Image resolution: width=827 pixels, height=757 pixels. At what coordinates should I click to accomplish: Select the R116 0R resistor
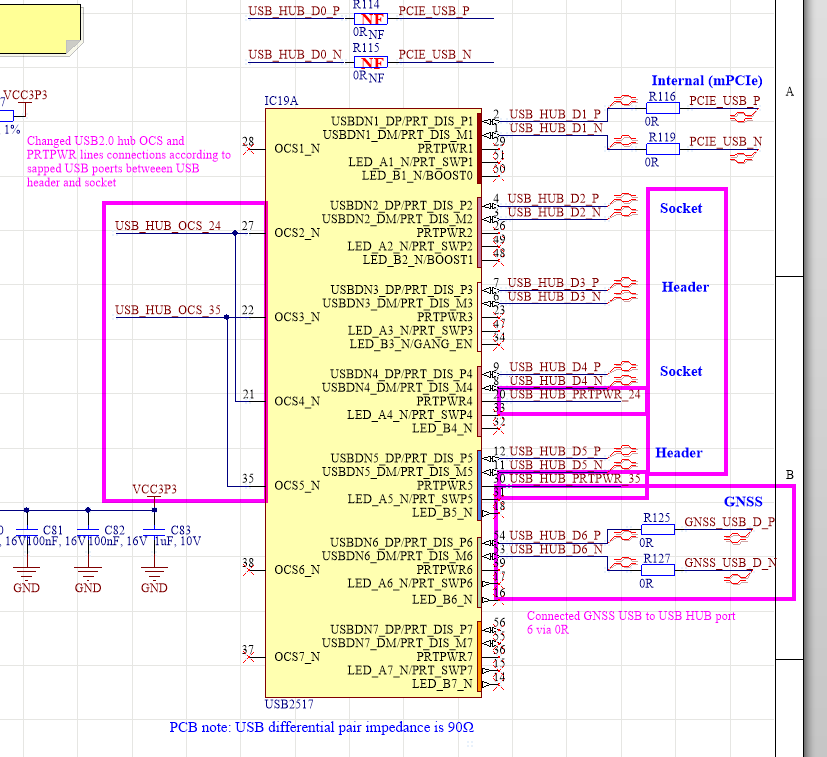660,109
